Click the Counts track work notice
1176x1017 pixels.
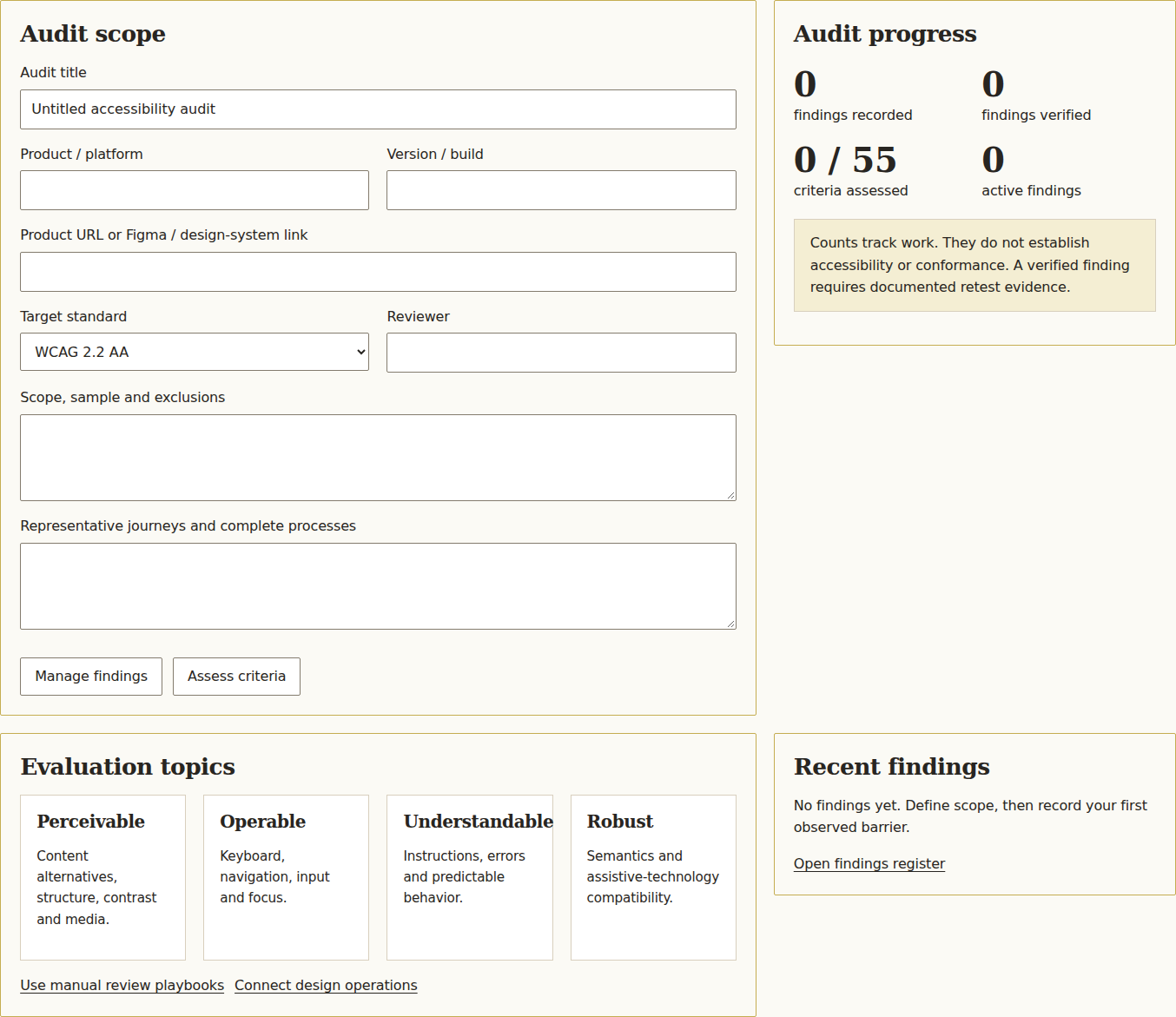click(974, 265)
